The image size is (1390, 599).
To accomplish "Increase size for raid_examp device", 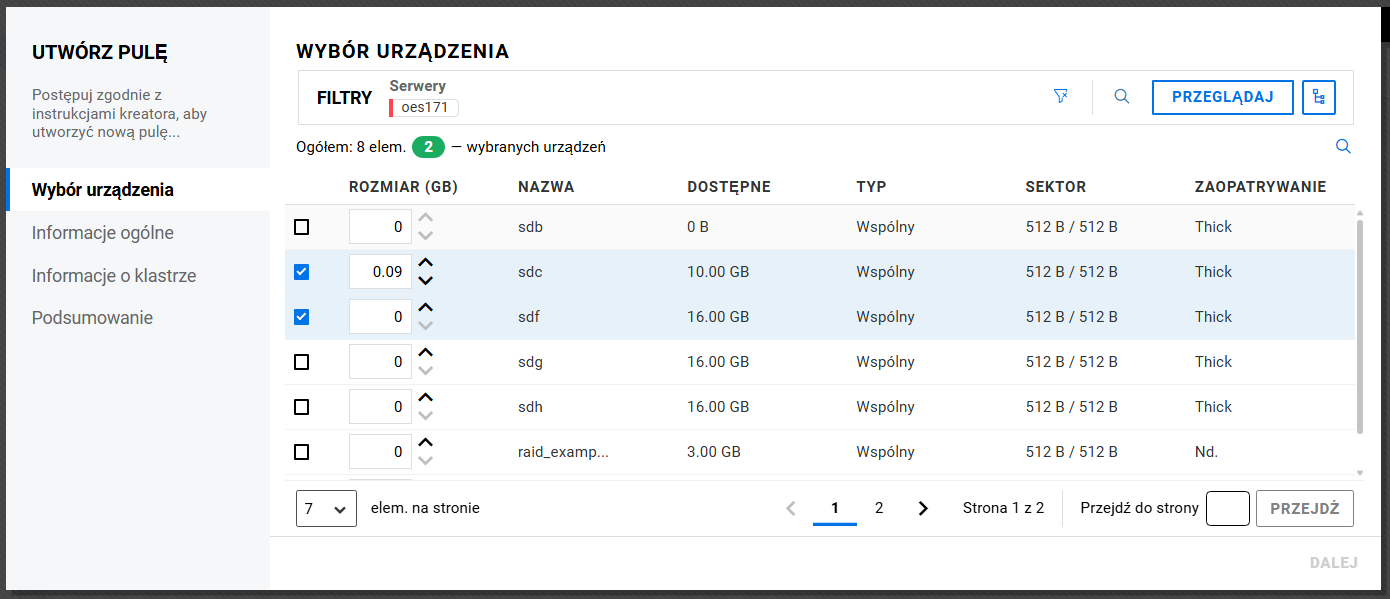I will [426, 443].
